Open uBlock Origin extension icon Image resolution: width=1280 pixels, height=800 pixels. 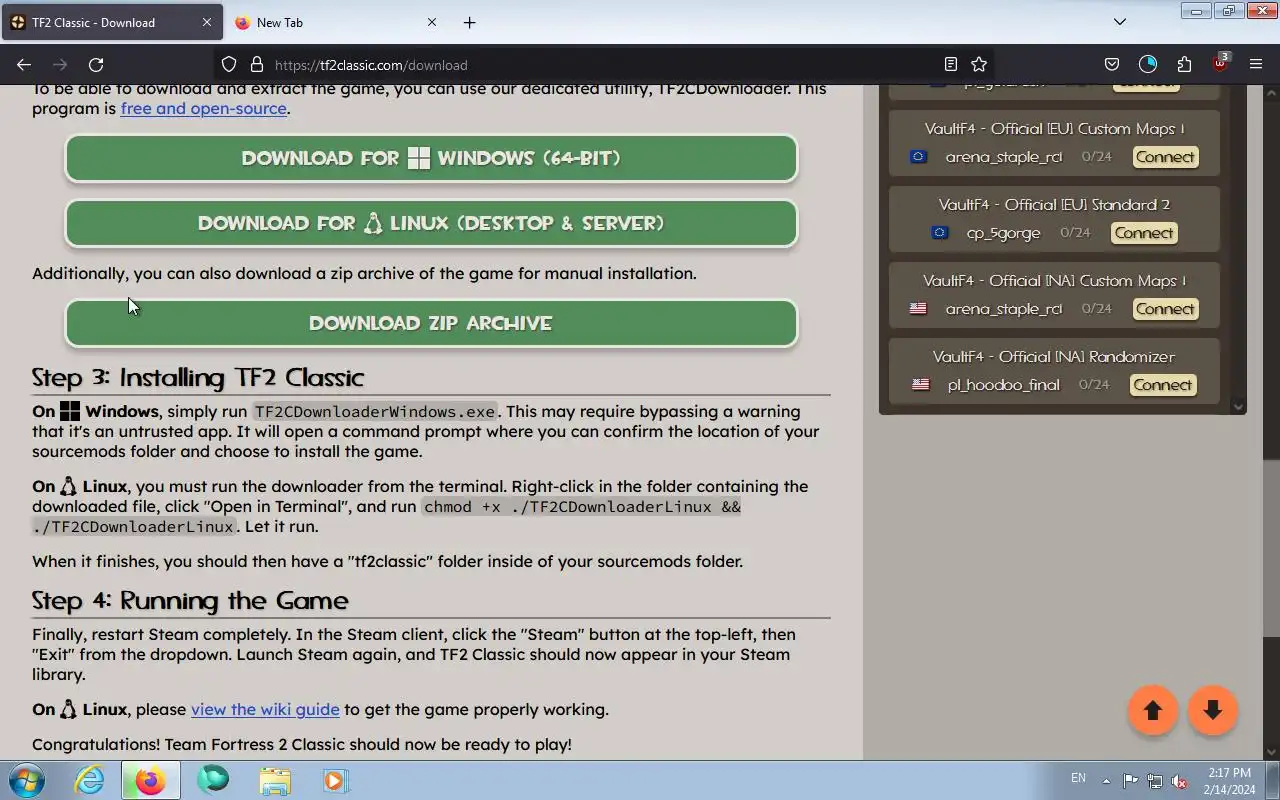1220,65
